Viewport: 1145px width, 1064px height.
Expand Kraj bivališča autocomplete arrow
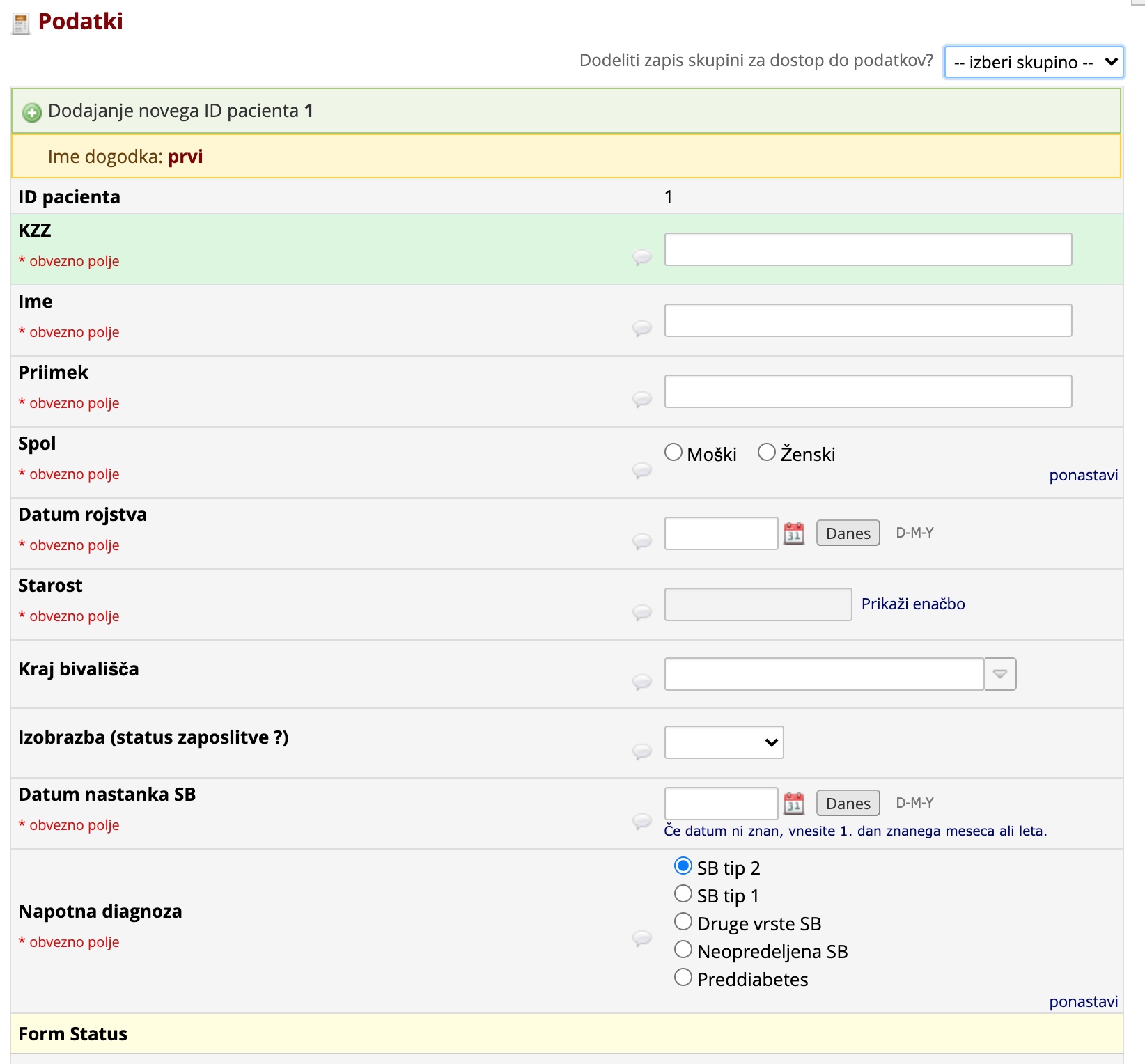(x=1000, y=674)
